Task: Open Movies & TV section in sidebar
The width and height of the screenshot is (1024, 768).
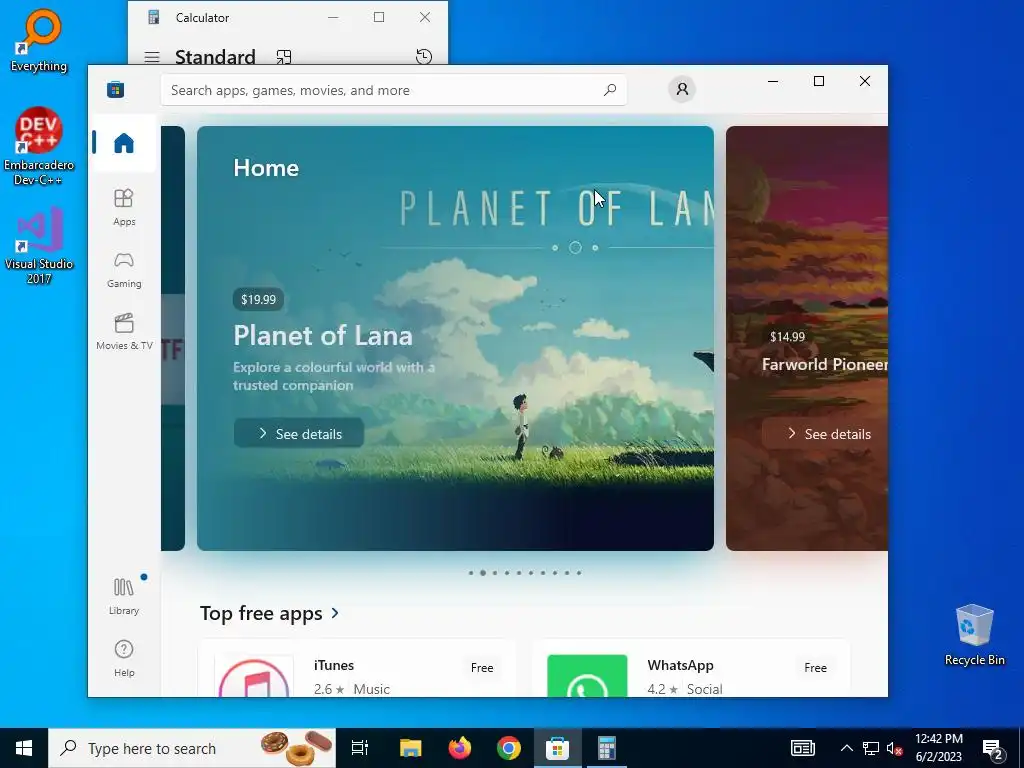Action: click(x=124, y=332)
